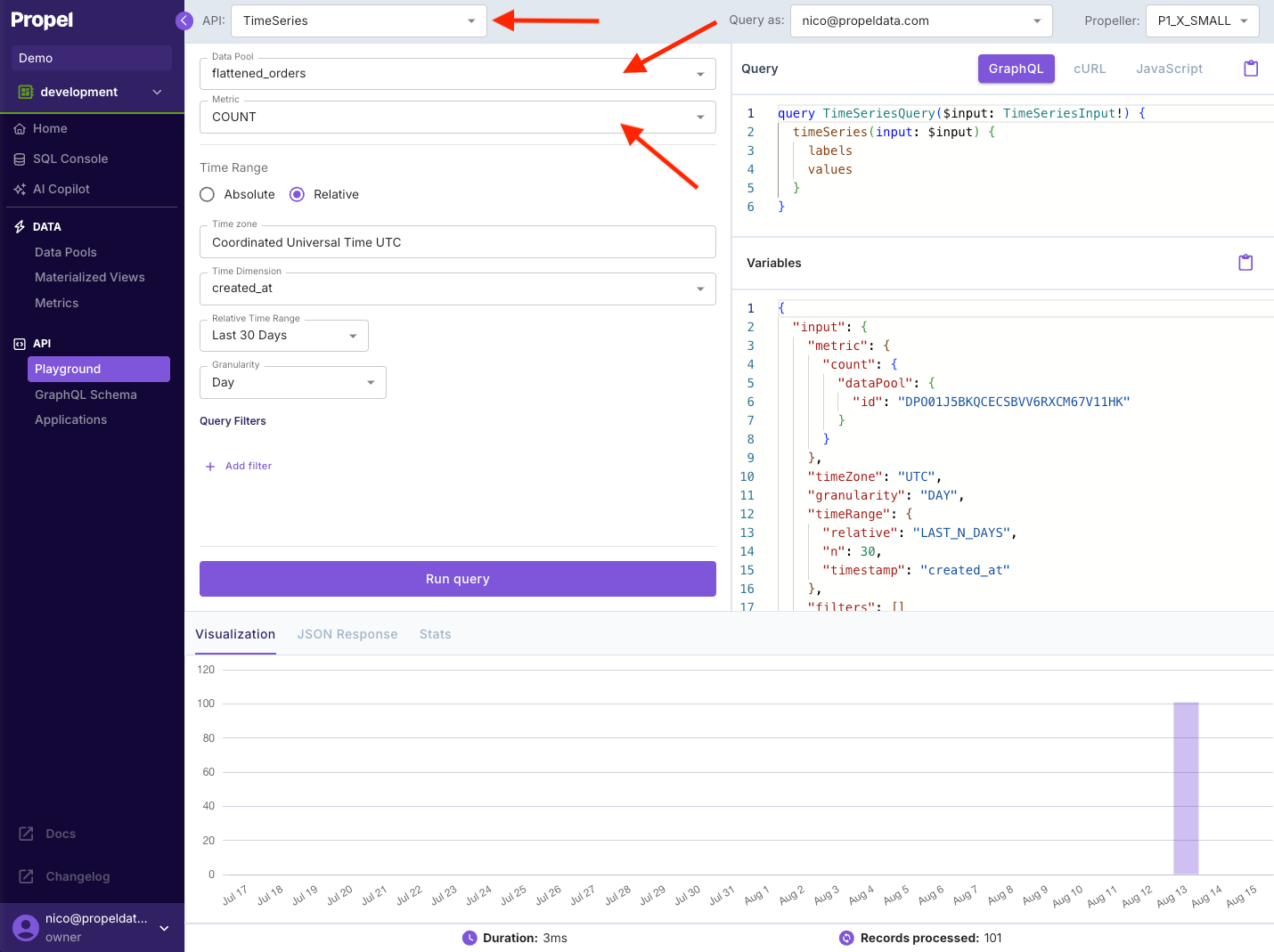This screenshot has height=952, width=1274.
Task: Click the Records processed icon
Action: [846, 938]
